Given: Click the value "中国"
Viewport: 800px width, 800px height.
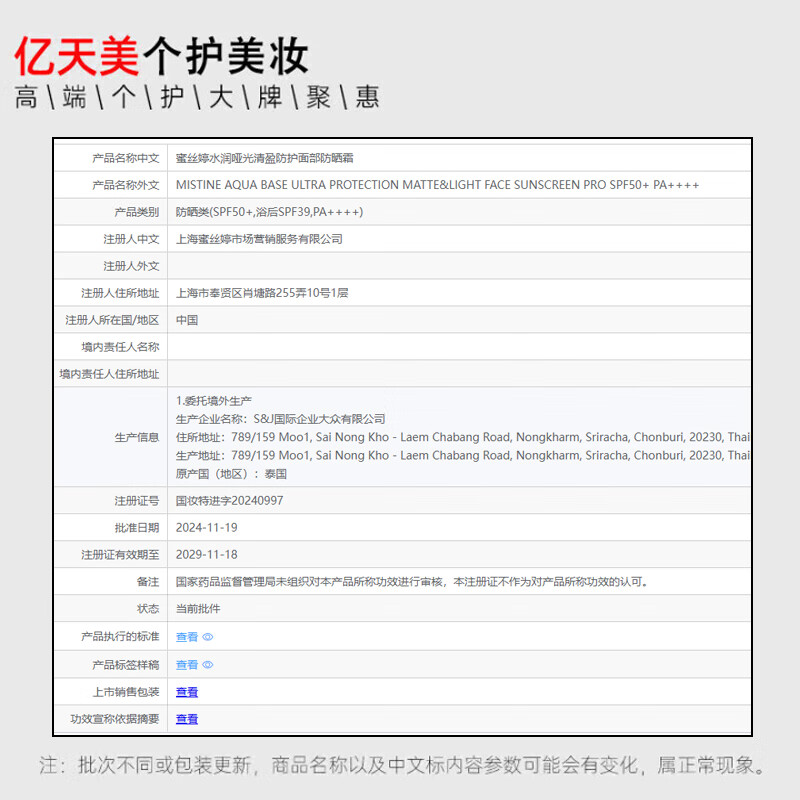Looking at the screenshot, I should coord(187,320).
